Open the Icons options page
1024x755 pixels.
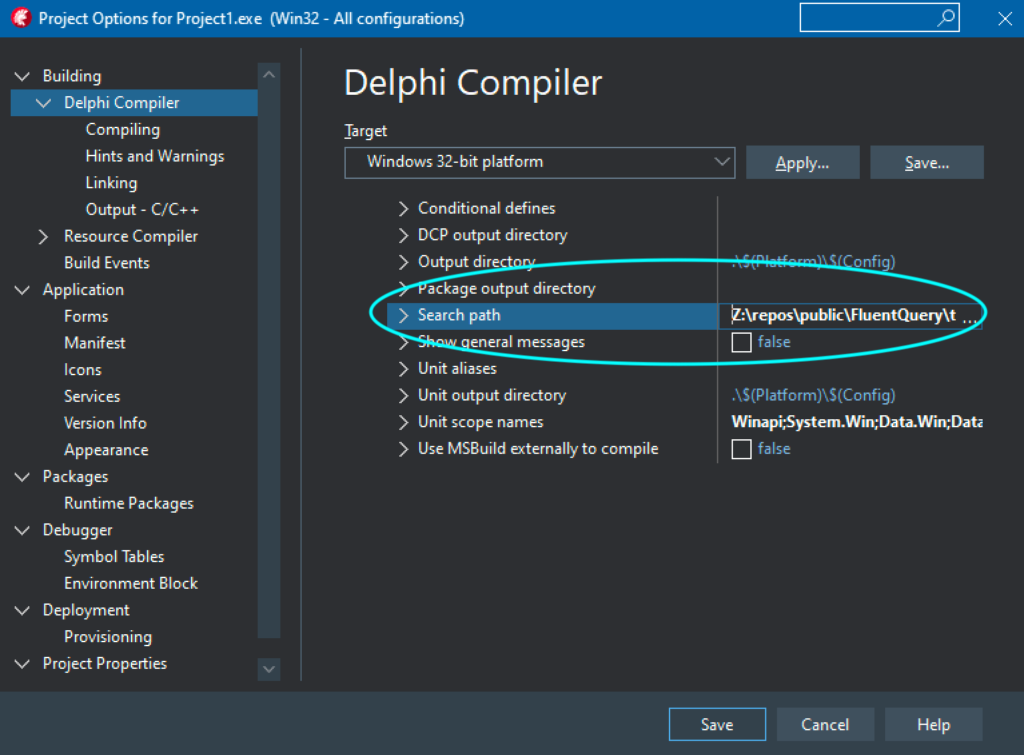(82, 370)
